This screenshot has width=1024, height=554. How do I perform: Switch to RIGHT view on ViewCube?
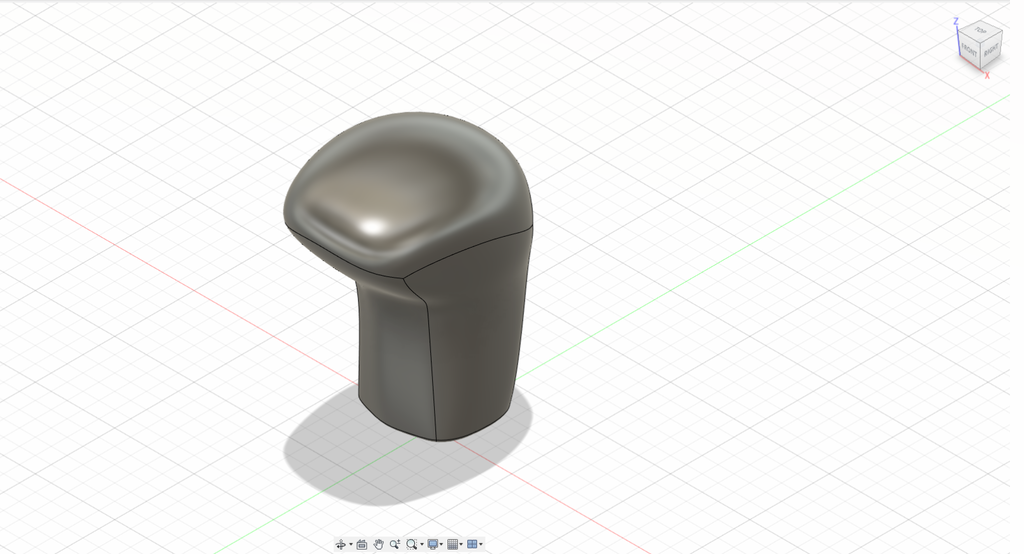tap(990, 48)
